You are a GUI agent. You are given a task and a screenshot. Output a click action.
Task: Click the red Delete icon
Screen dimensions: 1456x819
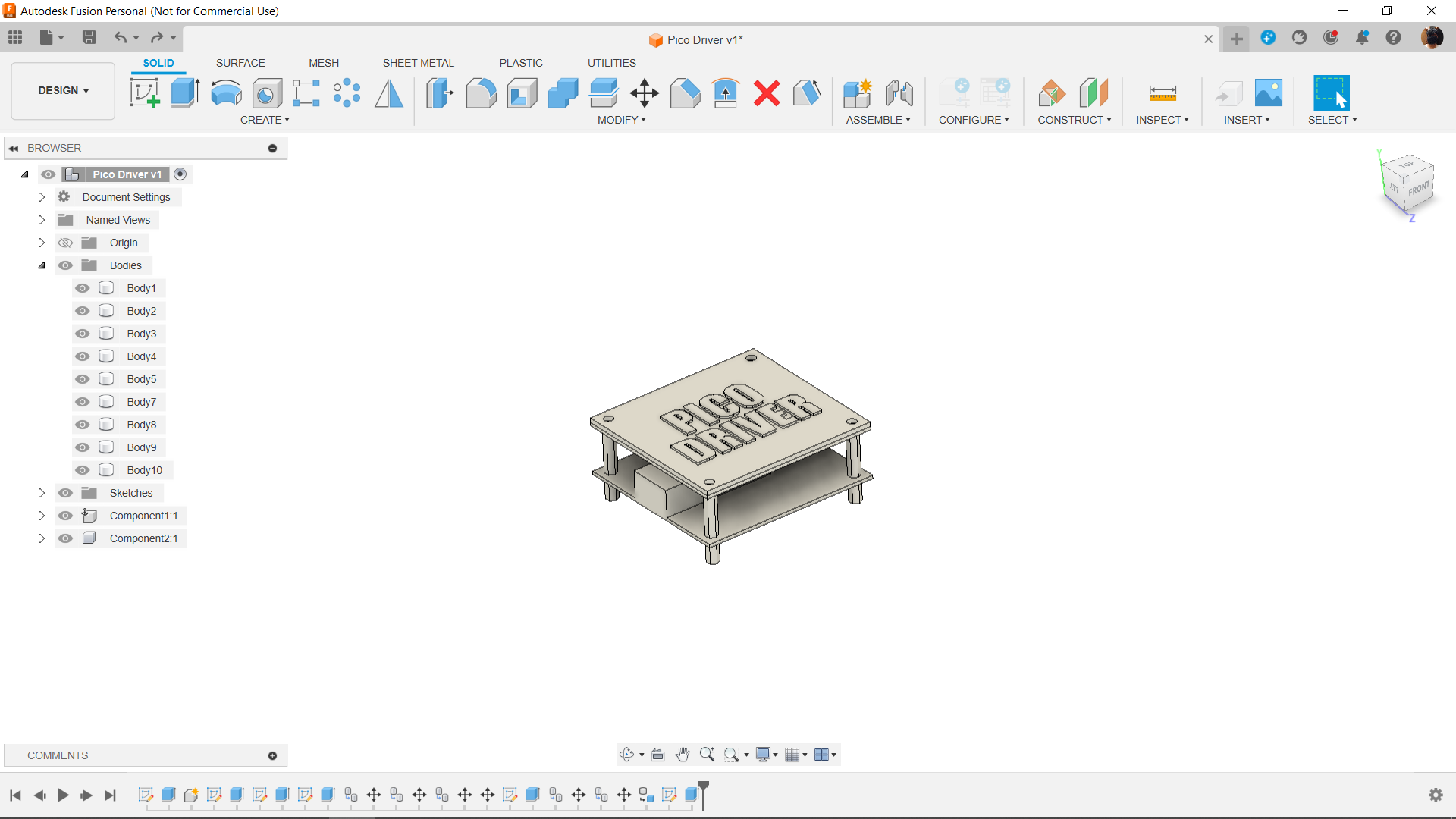(767, 93)
